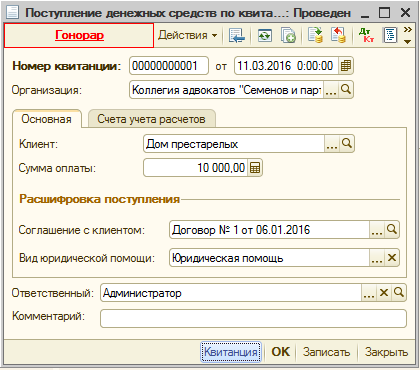420x370 pixels.
Task: Open the Действия dropdown menu
Action: [x=188, y=35]
